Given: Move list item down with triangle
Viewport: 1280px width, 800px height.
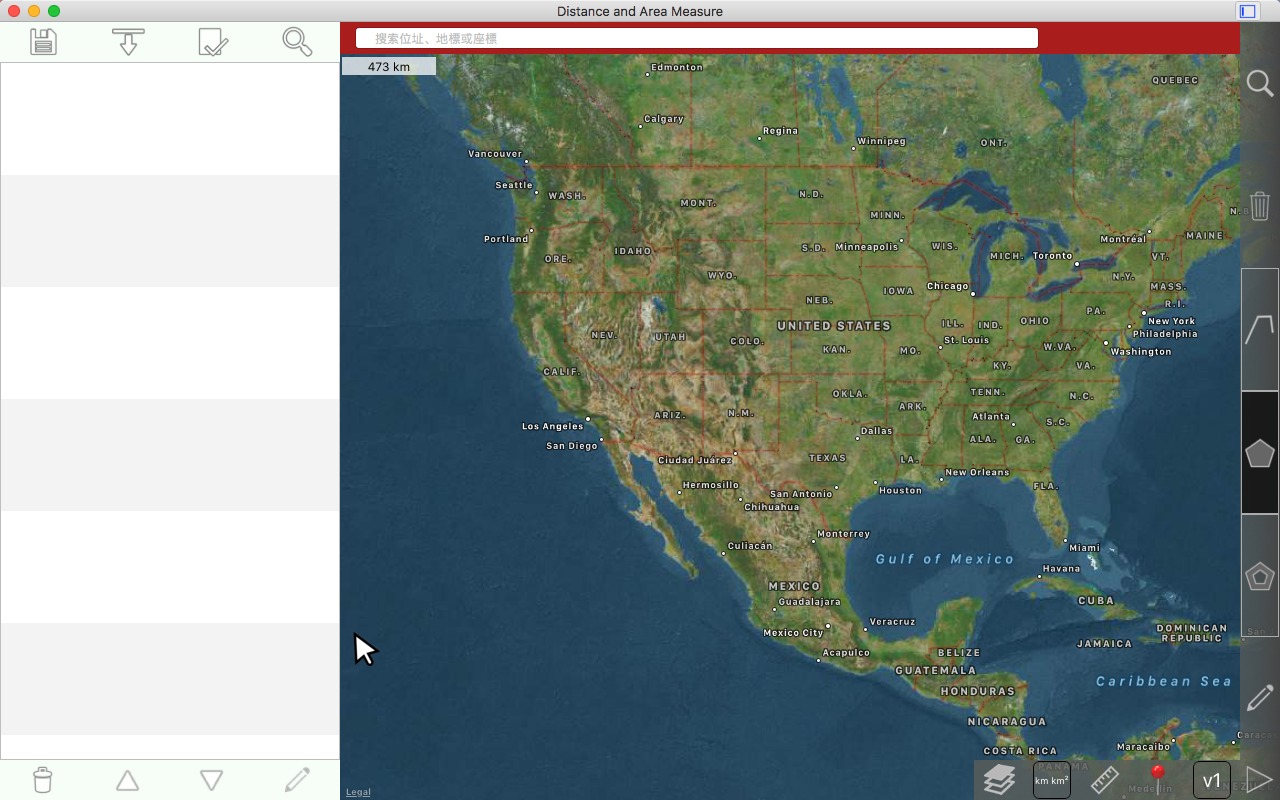Looking at the screenshot, I should coord(211,780).
